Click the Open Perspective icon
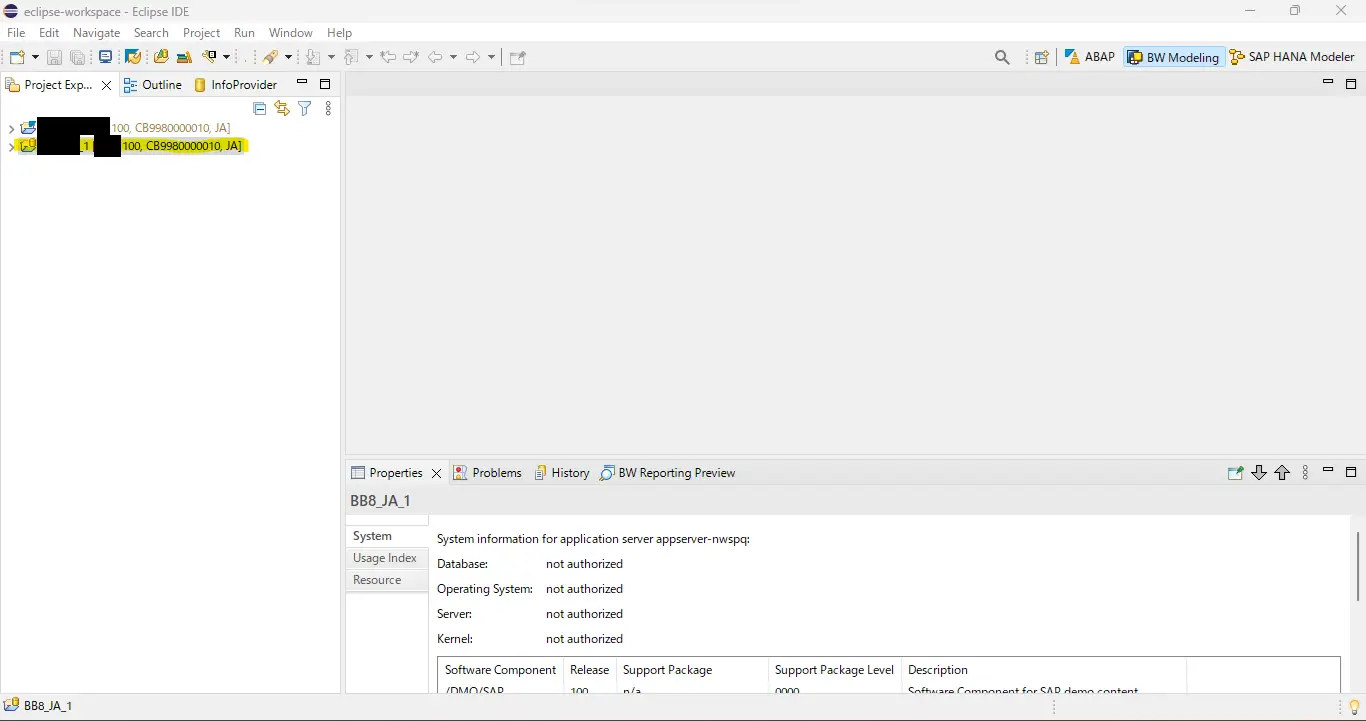Viewport: 1366px width, 721px height. 1041,57
